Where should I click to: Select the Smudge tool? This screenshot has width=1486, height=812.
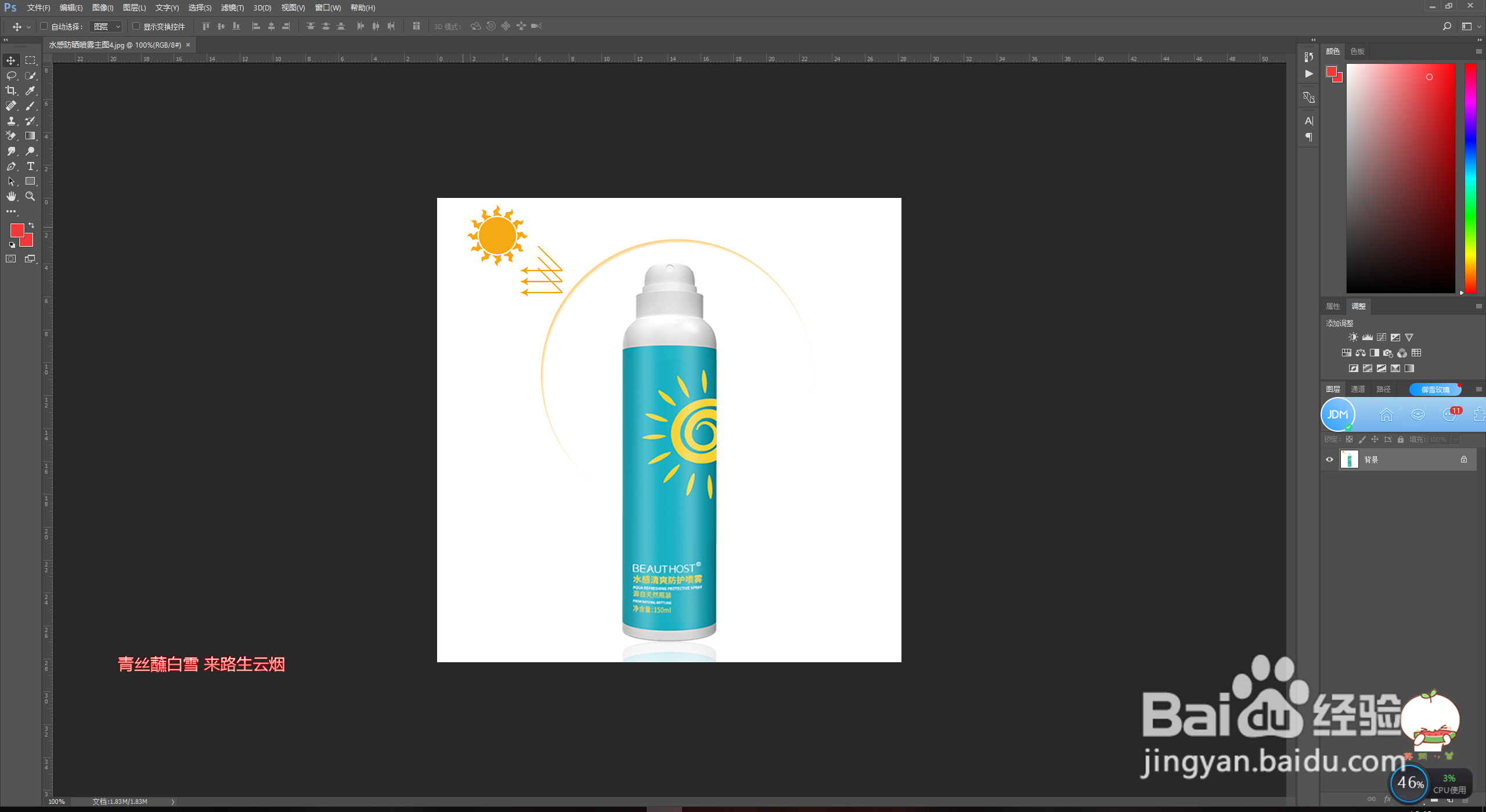point(11,151)
